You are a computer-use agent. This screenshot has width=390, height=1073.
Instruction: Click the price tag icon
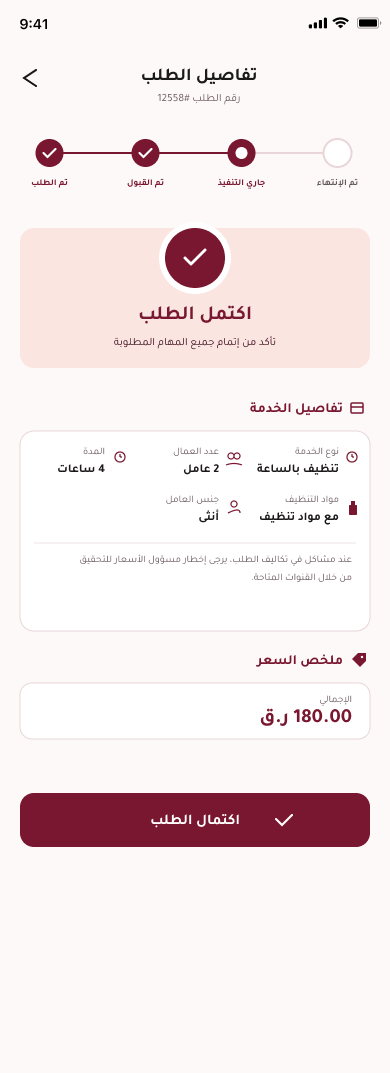359,660
